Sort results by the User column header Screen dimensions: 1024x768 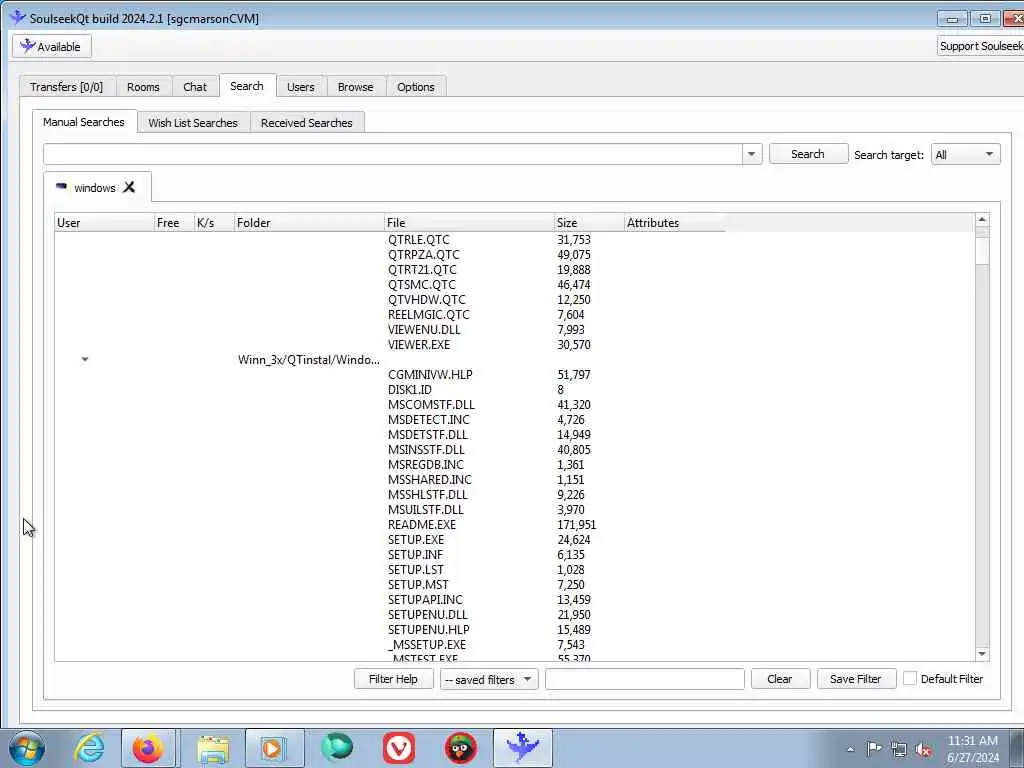point(104,223)
